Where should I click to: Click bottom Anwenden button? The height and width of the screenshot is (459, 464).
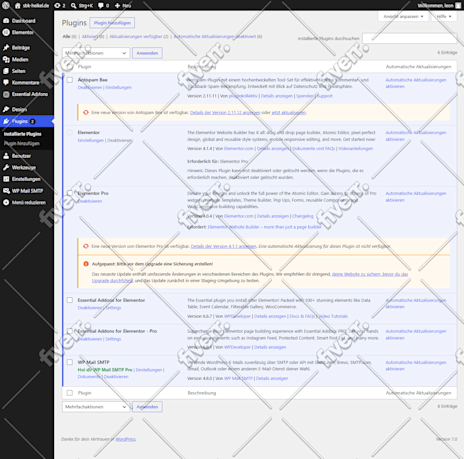(147, 407)
